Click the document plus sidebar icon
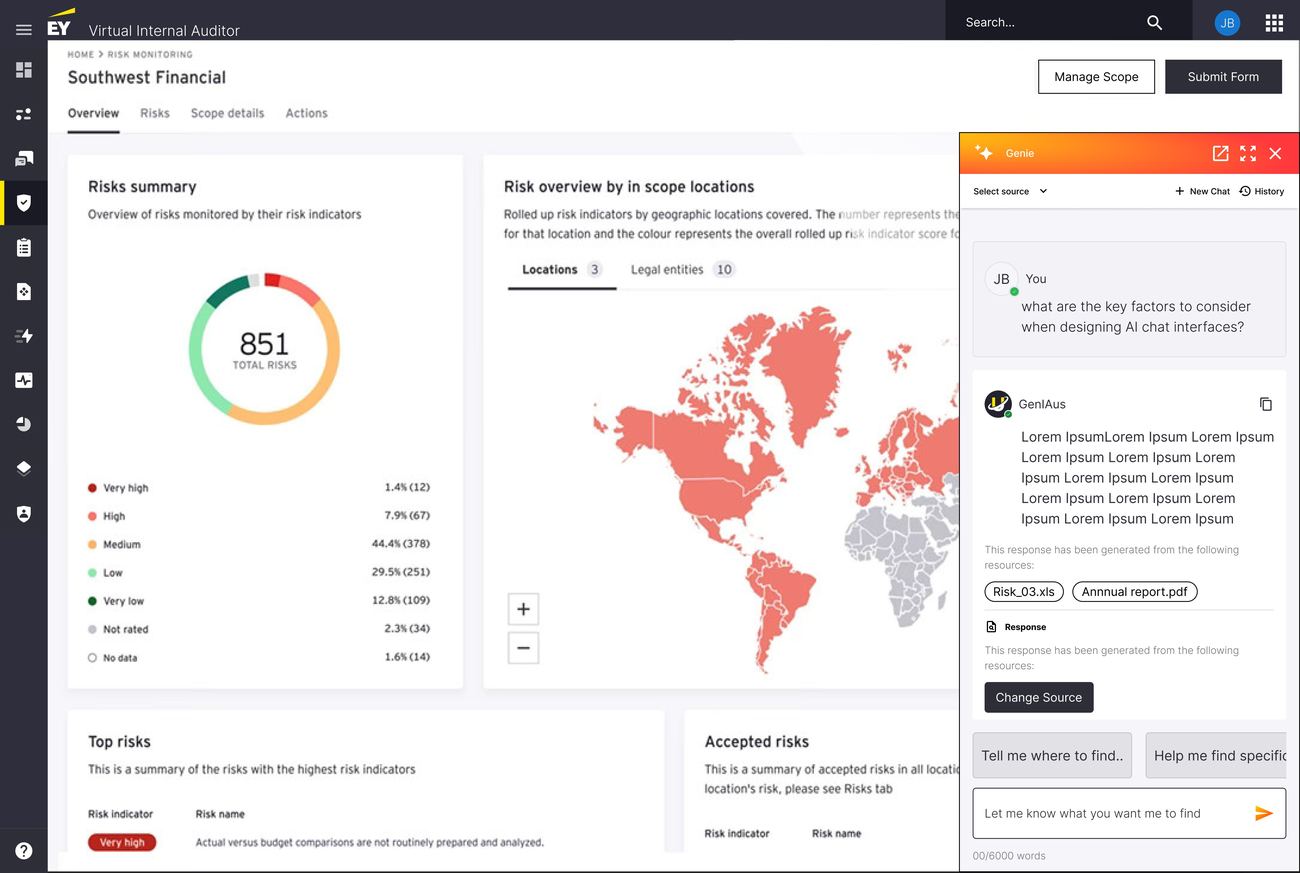This screenshot has width=1300, height=873. coord(24,292)
